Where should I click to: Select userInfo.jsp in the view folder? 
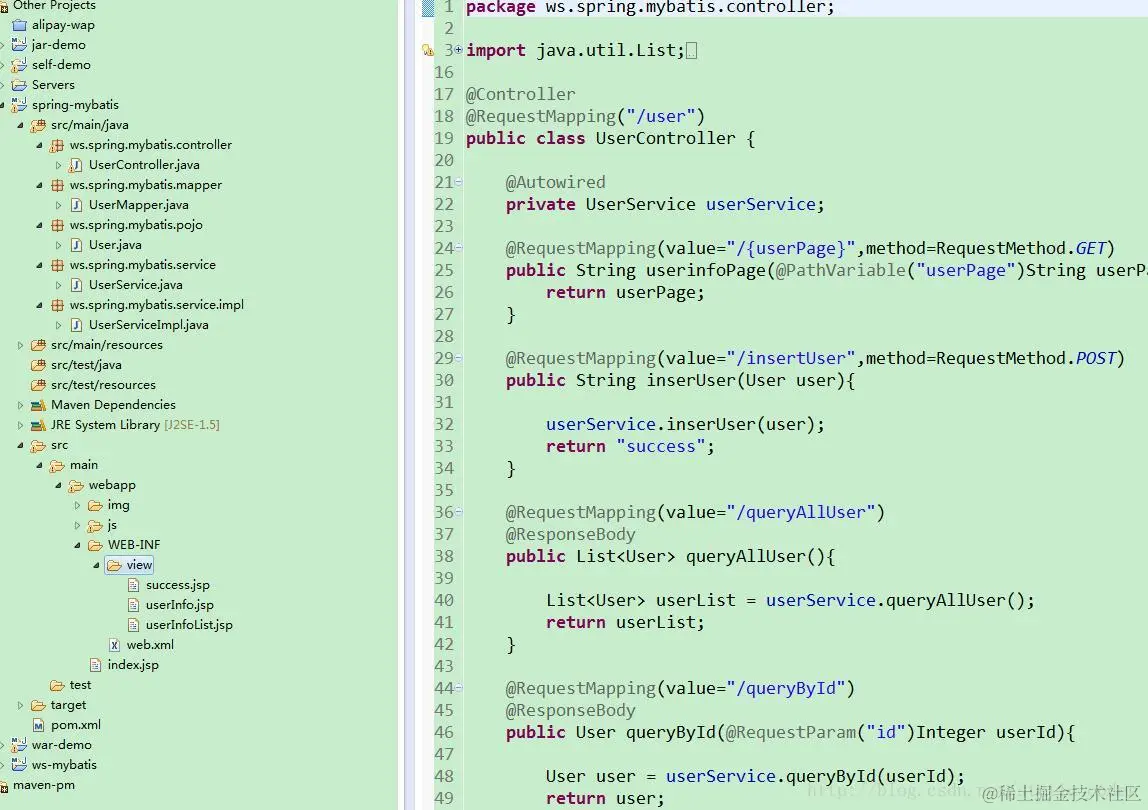click(179, 605)
